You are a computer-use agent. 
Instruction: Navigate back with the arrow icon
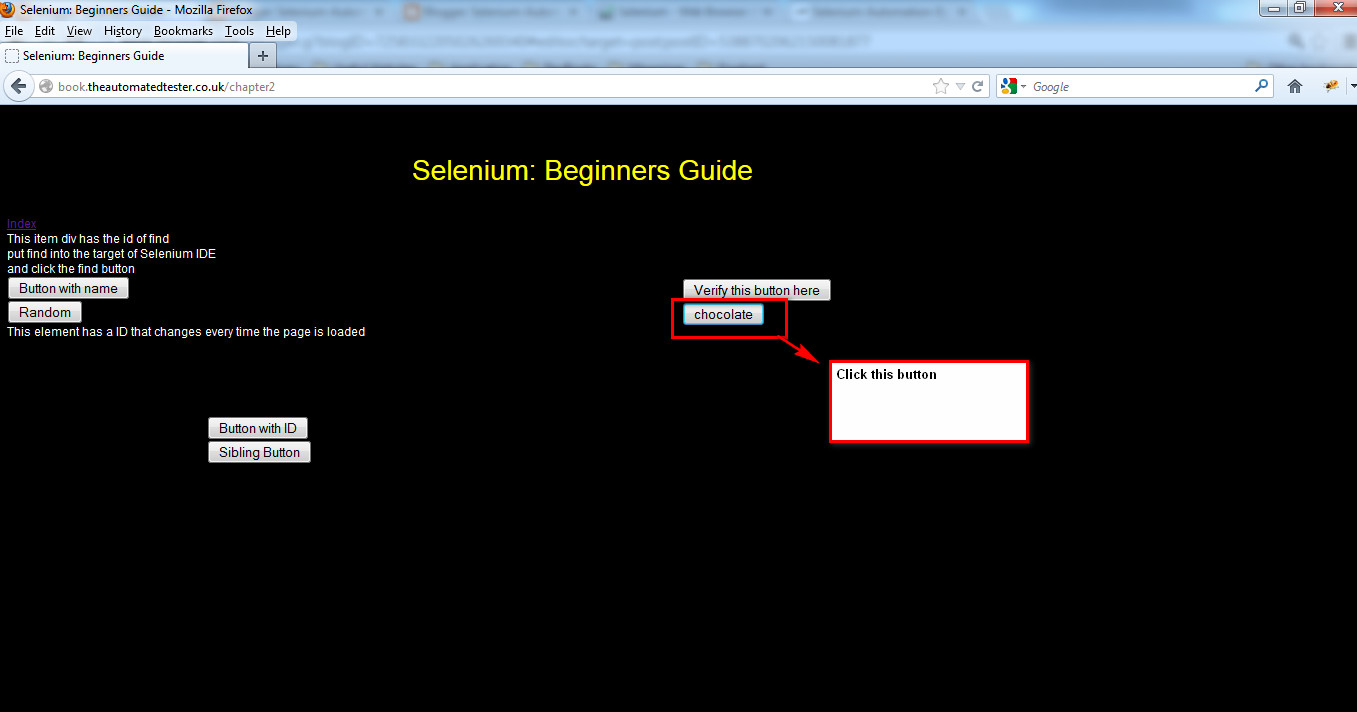click(18, 86)
